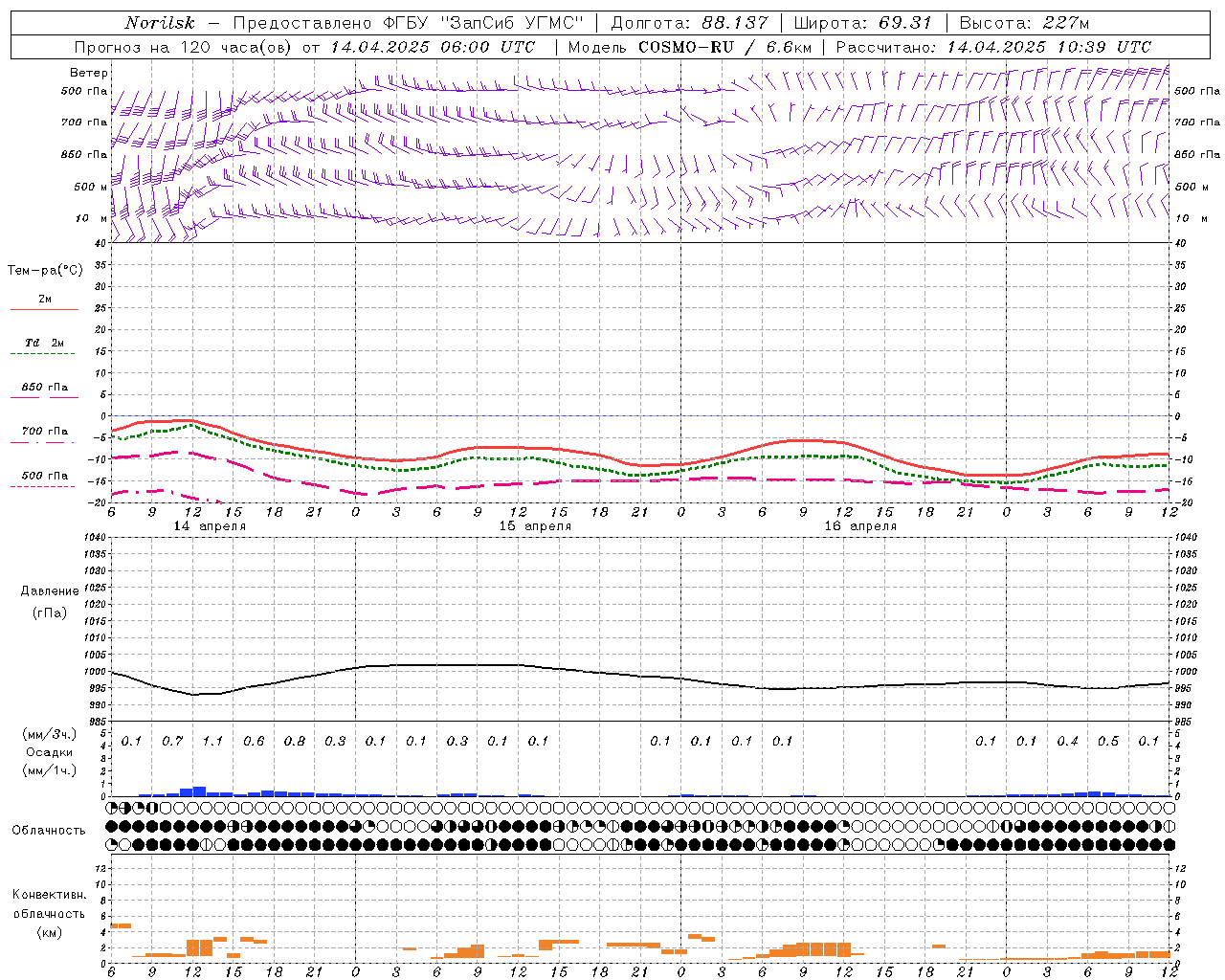Click the Td 2м legend label
This screenshot has width=1225, height=980.
[44, 343]
